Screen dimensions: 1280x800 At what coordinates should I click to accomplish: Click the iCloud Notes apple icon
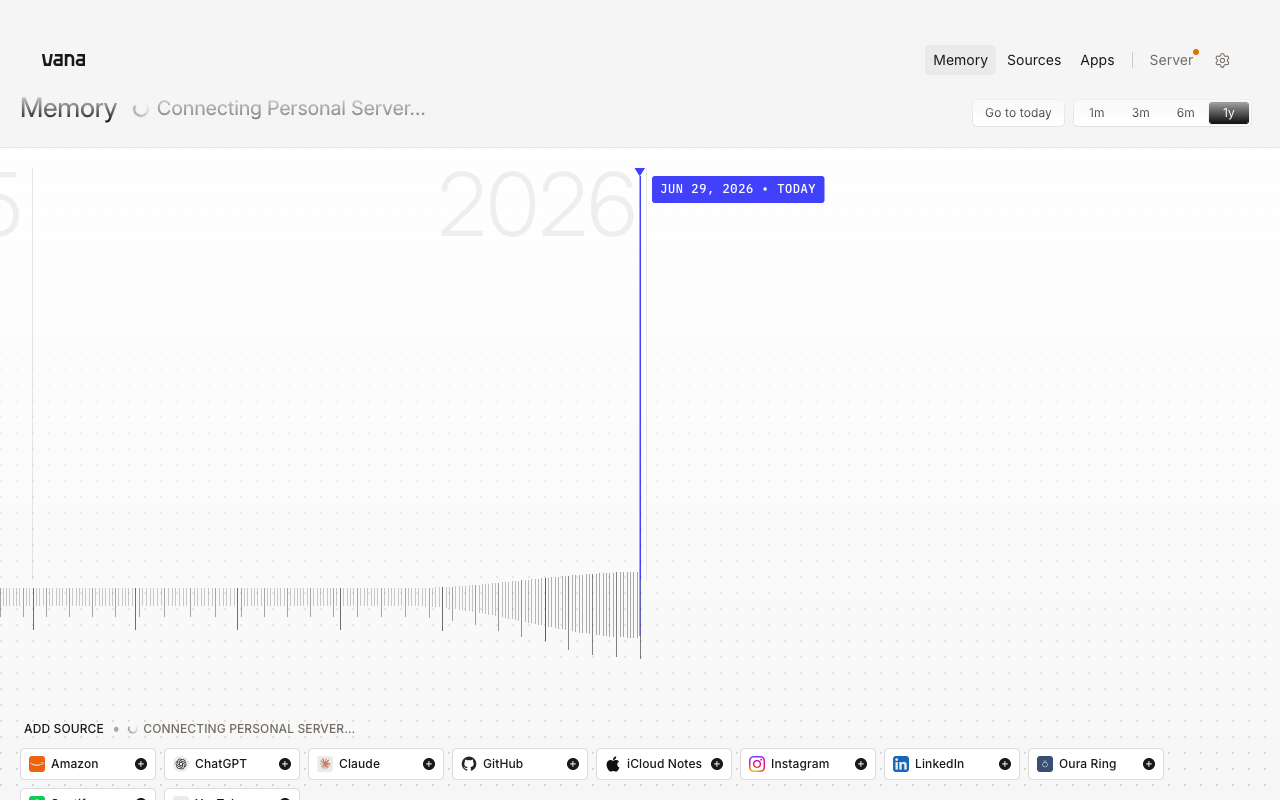[613, 764]
